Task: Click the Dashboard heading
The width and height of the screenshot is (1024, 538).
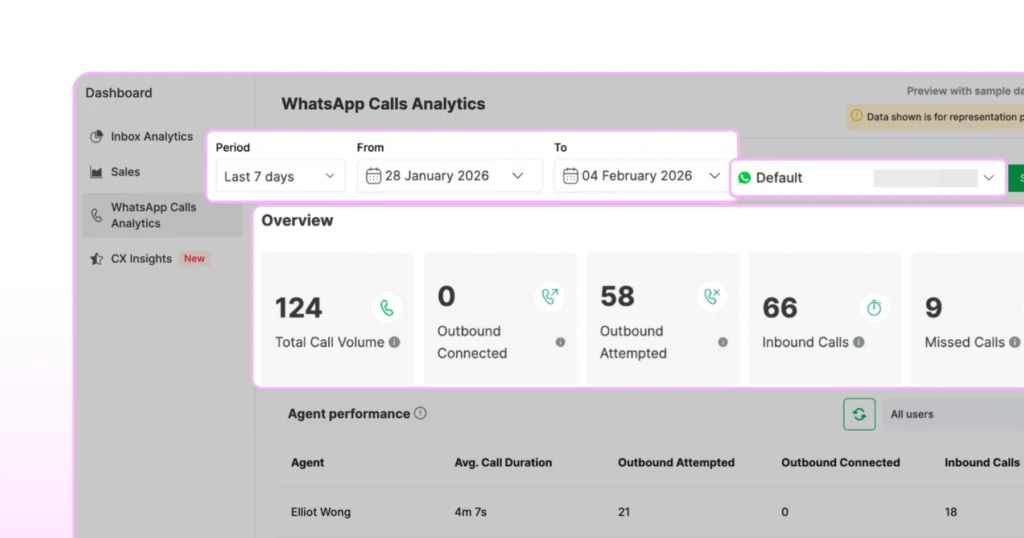Action: click(x=119, y=93)
